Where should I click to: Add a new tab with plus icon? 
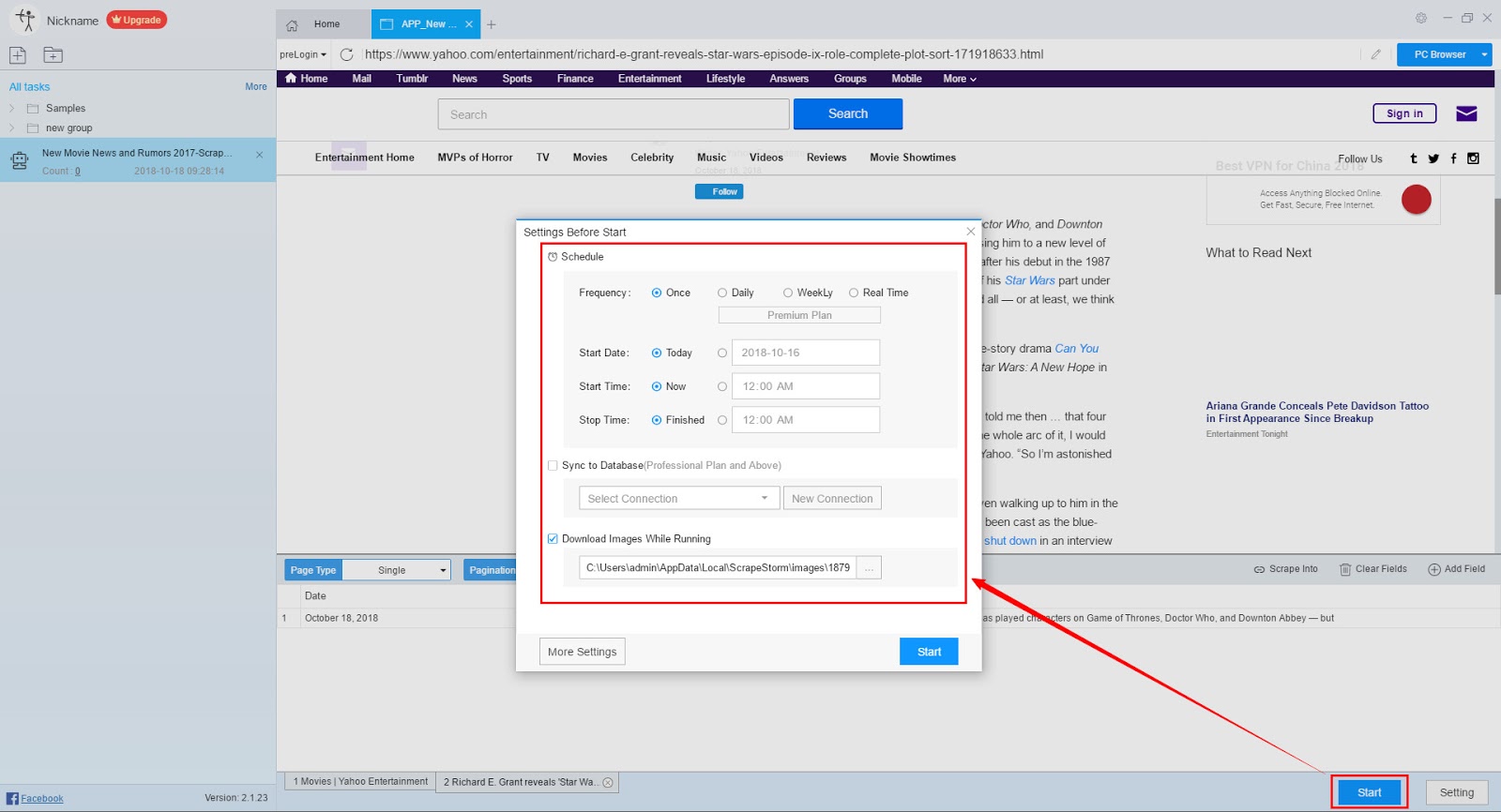(x=492, y=24)
